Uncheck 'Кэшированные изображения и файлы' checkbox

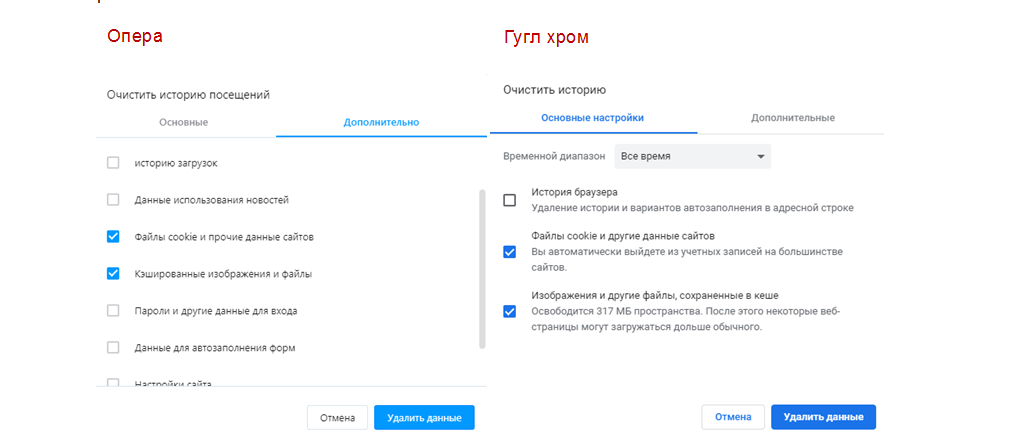coord(113,274)
